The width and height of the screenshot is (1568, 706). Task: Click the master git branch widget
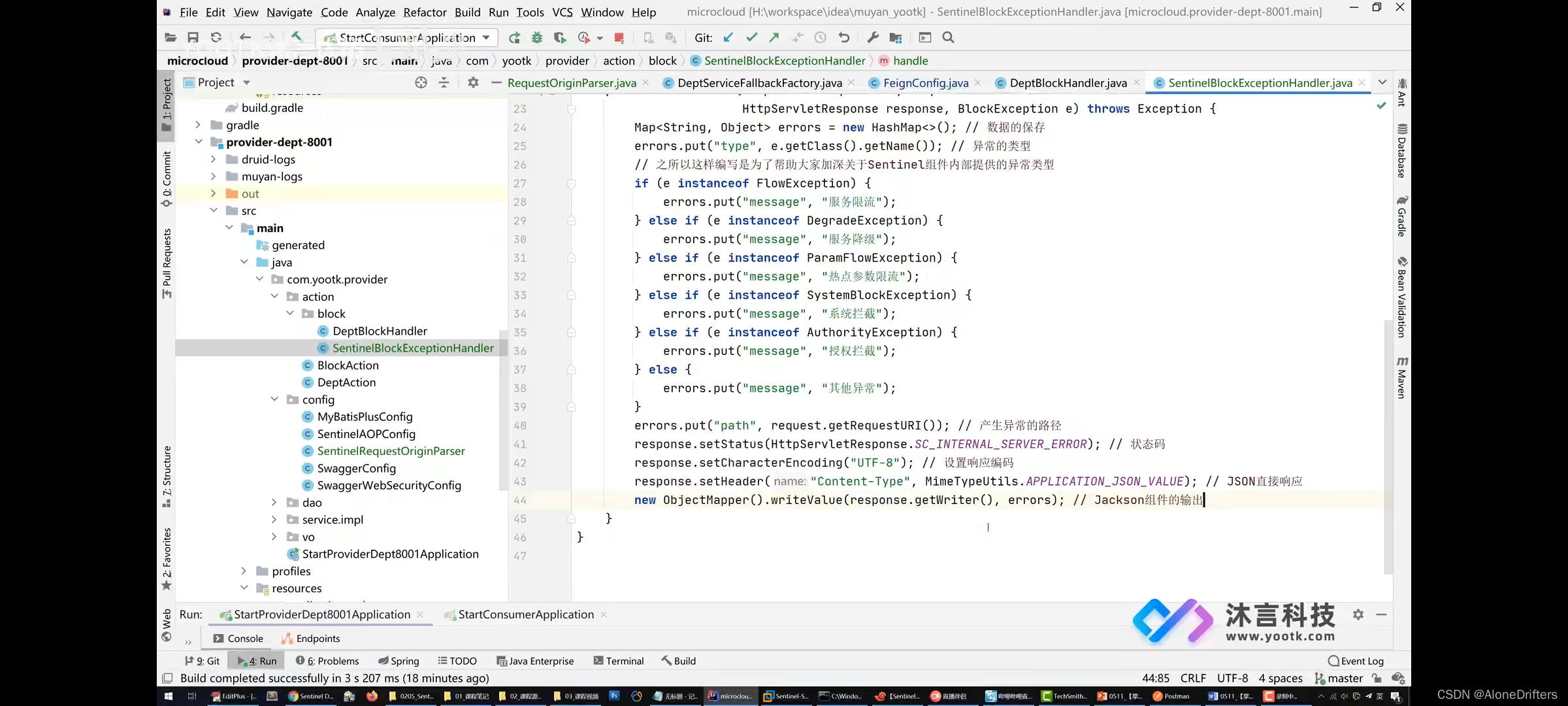point(1339,679)
